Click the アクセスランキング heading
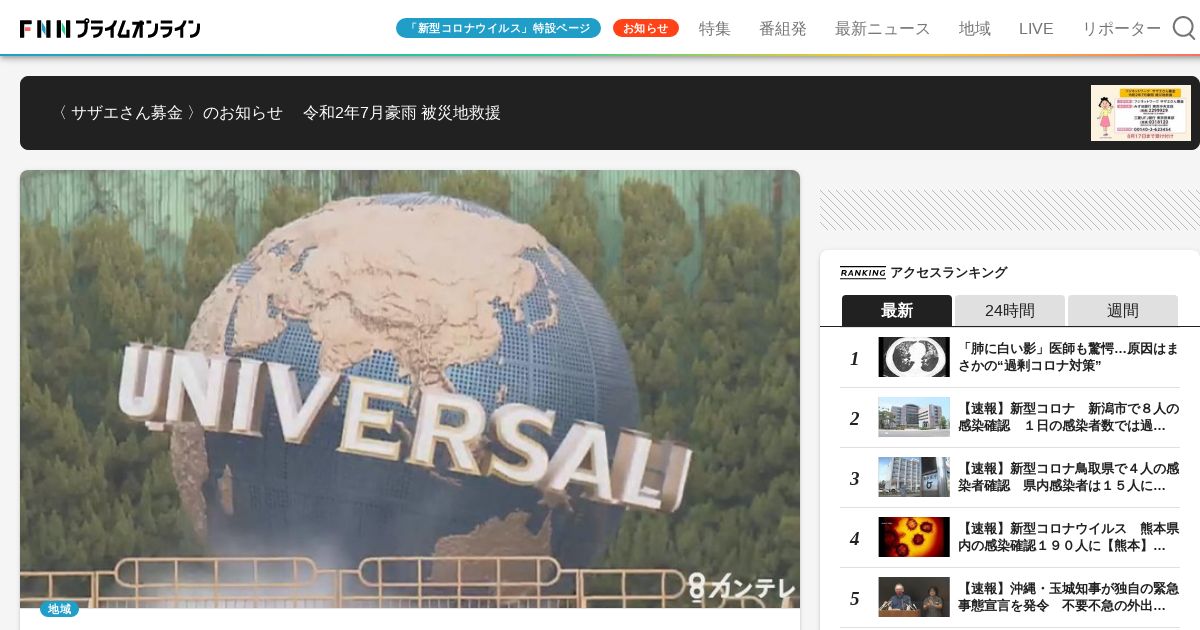Image resolution: width=1200 pixels, height=630 pixels. pyautogui.click(x=948, y=272)
